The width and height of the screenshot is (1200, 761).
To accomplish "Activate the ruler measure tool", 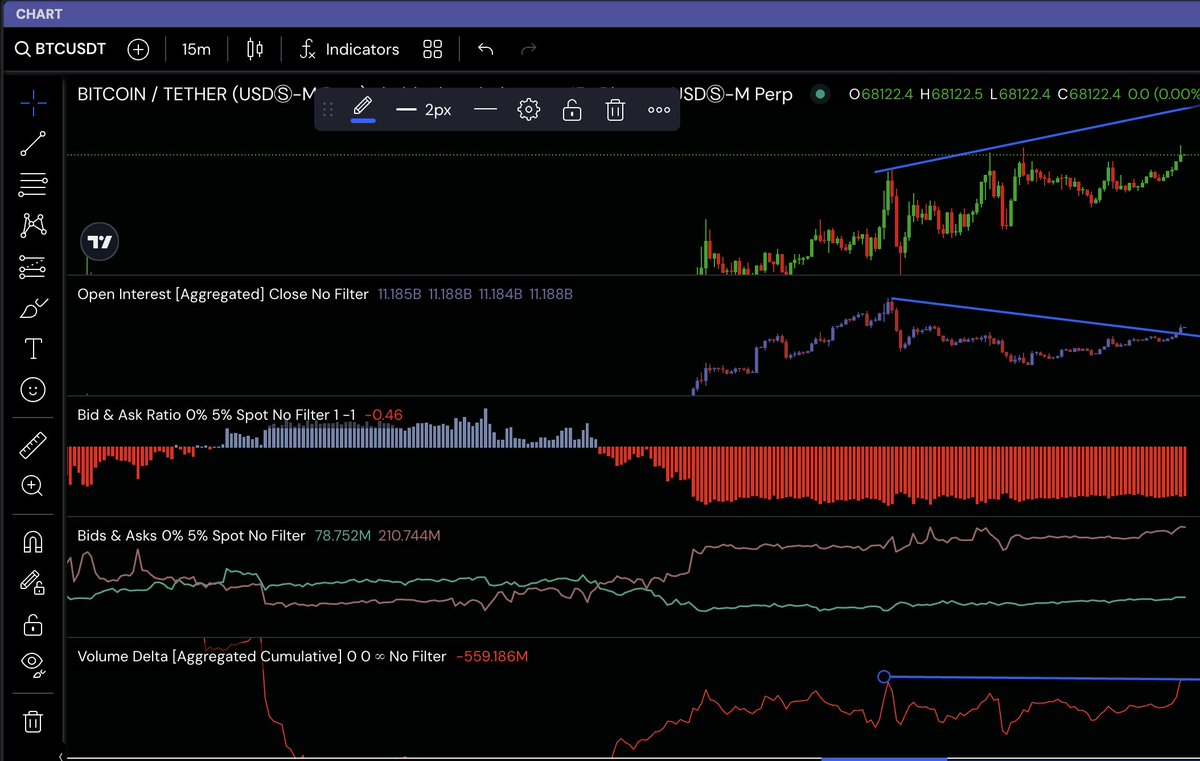I will point(33,445).
